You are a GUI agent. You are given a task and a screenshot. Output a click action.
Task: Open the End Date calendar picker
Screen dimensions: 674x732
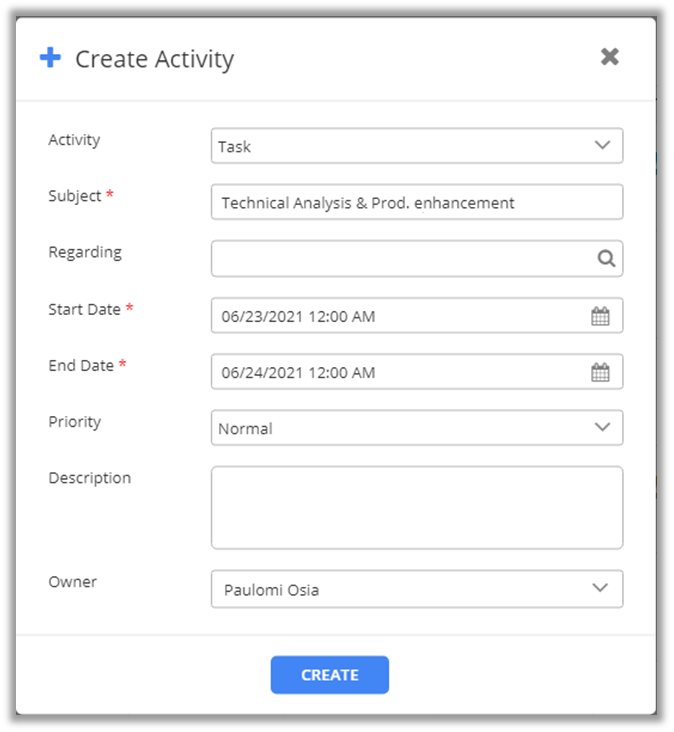pos(600,372)
